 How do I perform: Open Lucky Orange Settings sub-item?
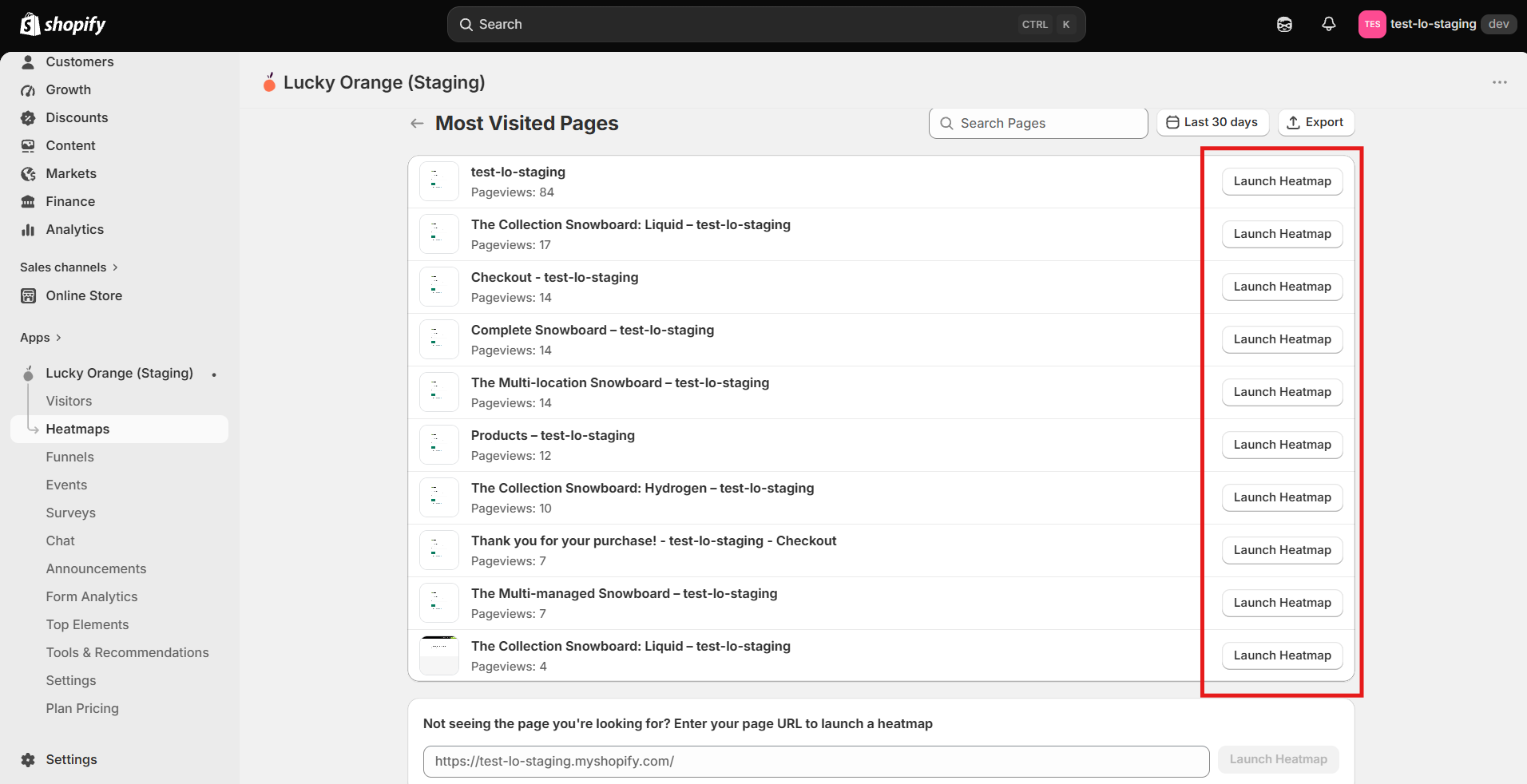70,680
